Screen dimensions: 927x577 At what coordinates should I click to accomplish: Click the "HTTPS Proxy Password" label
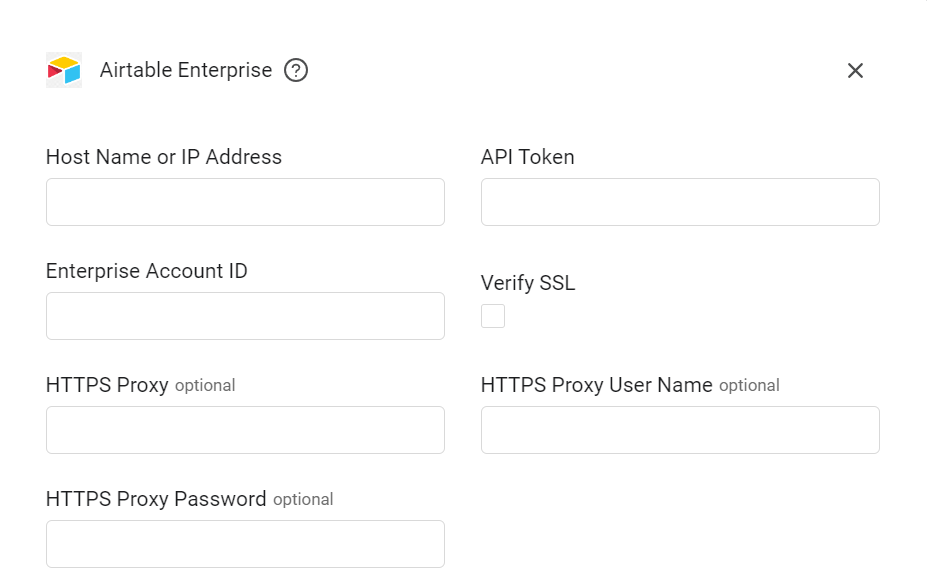click(156, 499)
